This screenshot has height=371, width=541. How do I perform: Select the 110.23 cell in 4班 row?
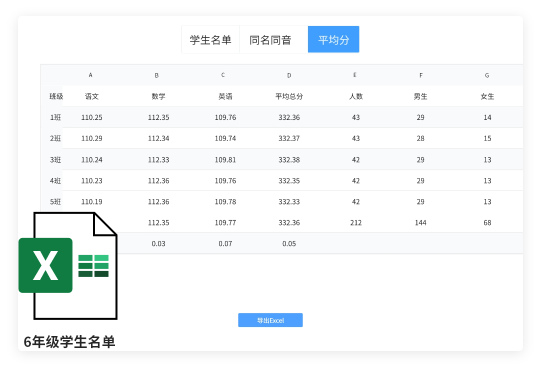point(92,181)
